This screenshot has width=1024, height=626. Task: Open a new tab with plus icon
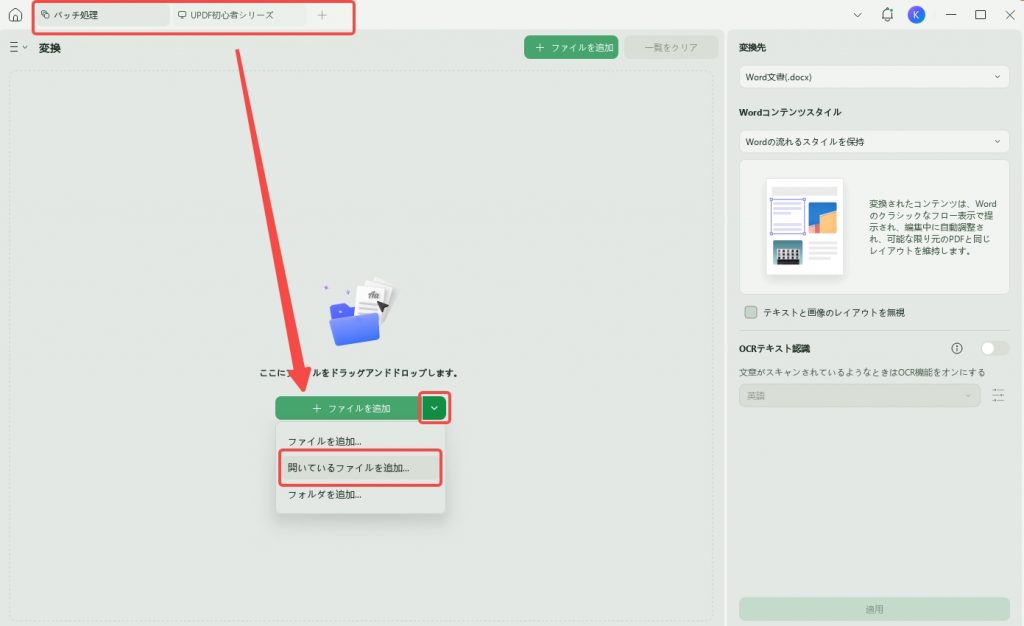322,15
